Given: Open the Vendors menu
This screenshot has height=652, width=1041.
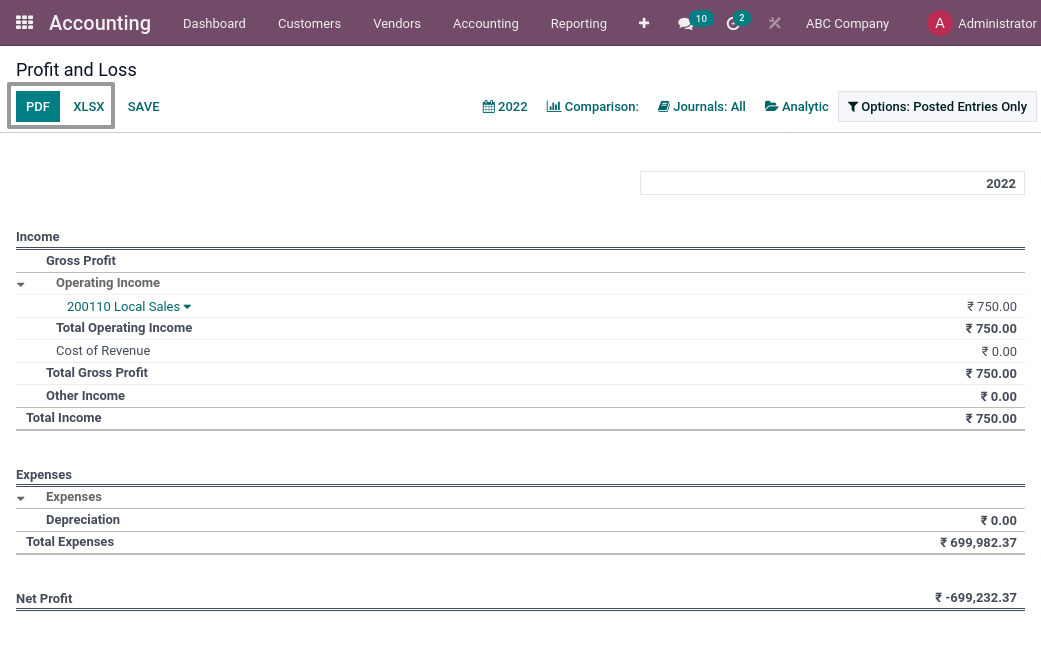Looking at the screenshot, I should 396,23.
